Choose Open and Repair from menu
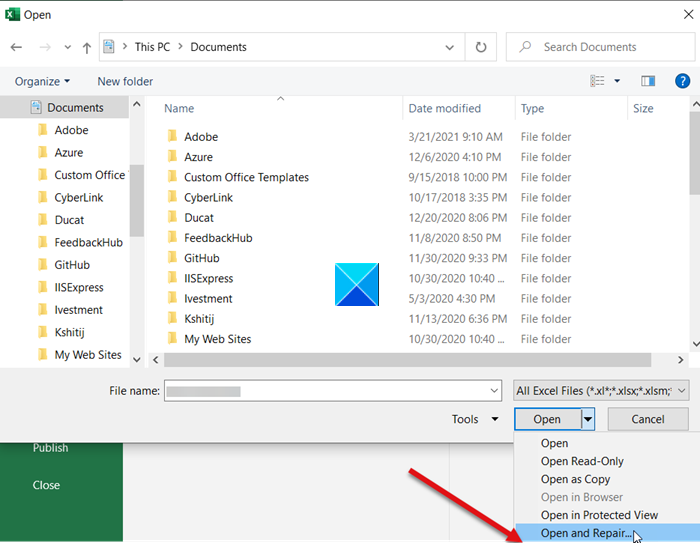The width and height of the screenshot is (700, 543). coord(586,533)
